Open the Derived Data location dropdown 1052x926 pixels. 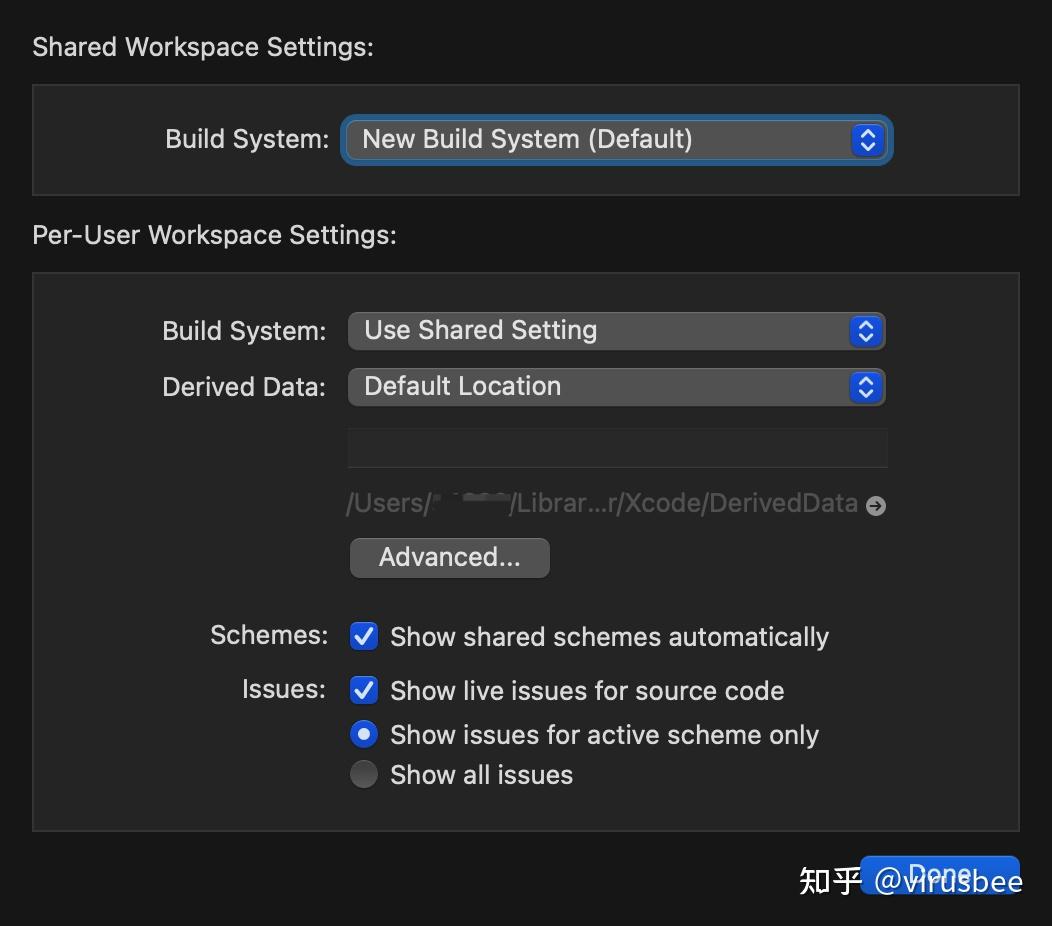615,387
